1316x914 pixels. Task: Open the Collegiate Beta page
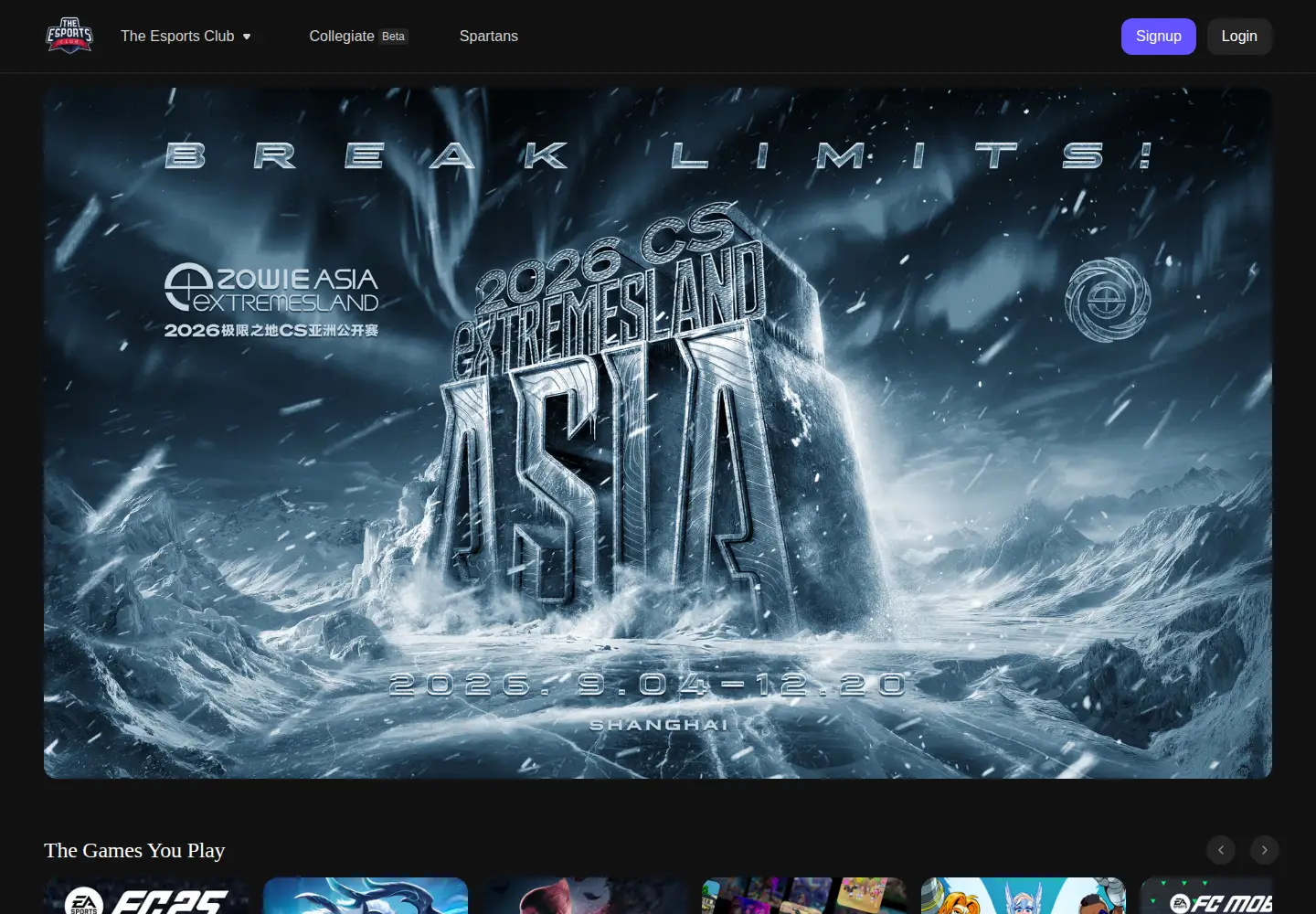click(358, 37)
